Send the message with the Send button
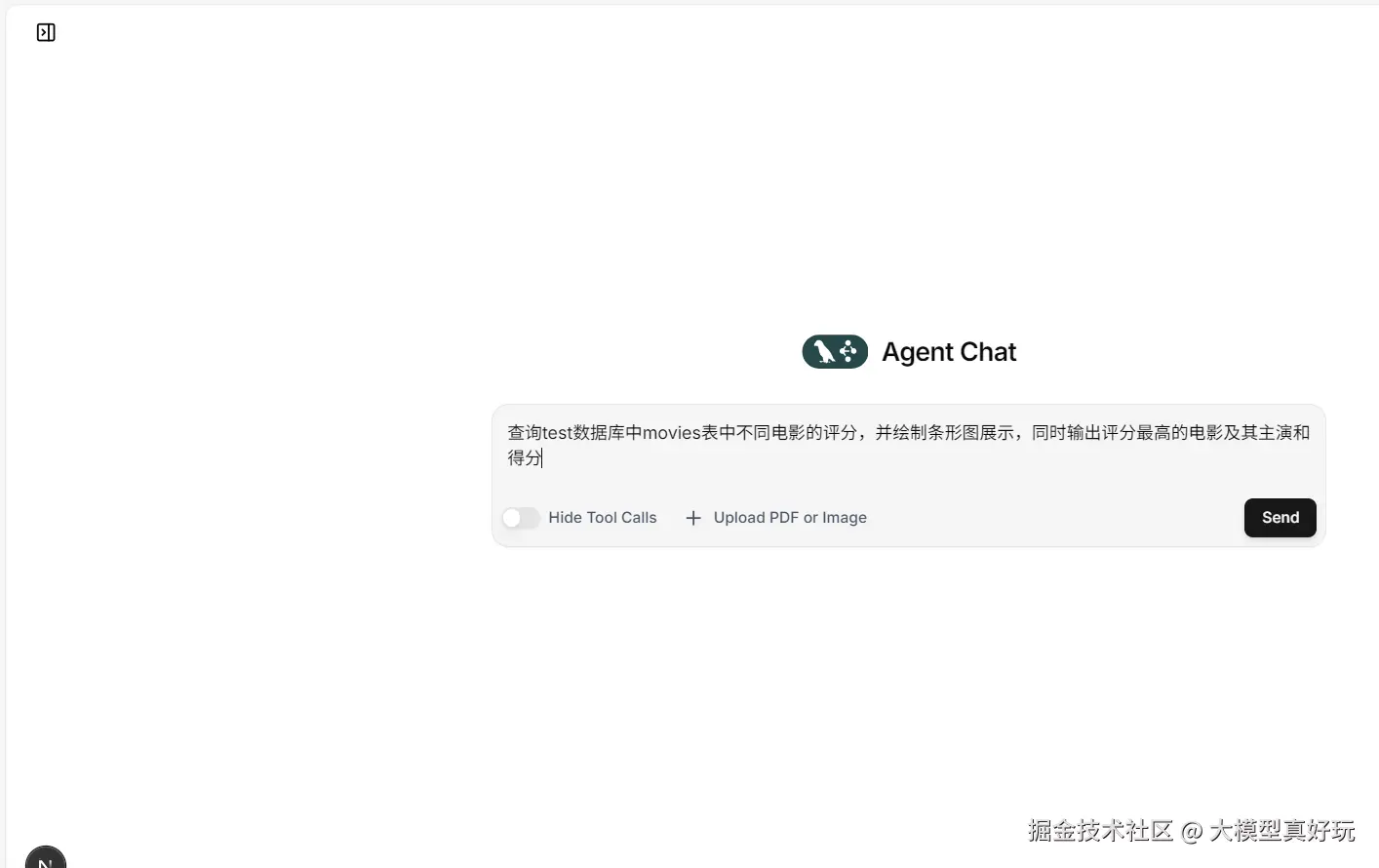 [1280, 518]
